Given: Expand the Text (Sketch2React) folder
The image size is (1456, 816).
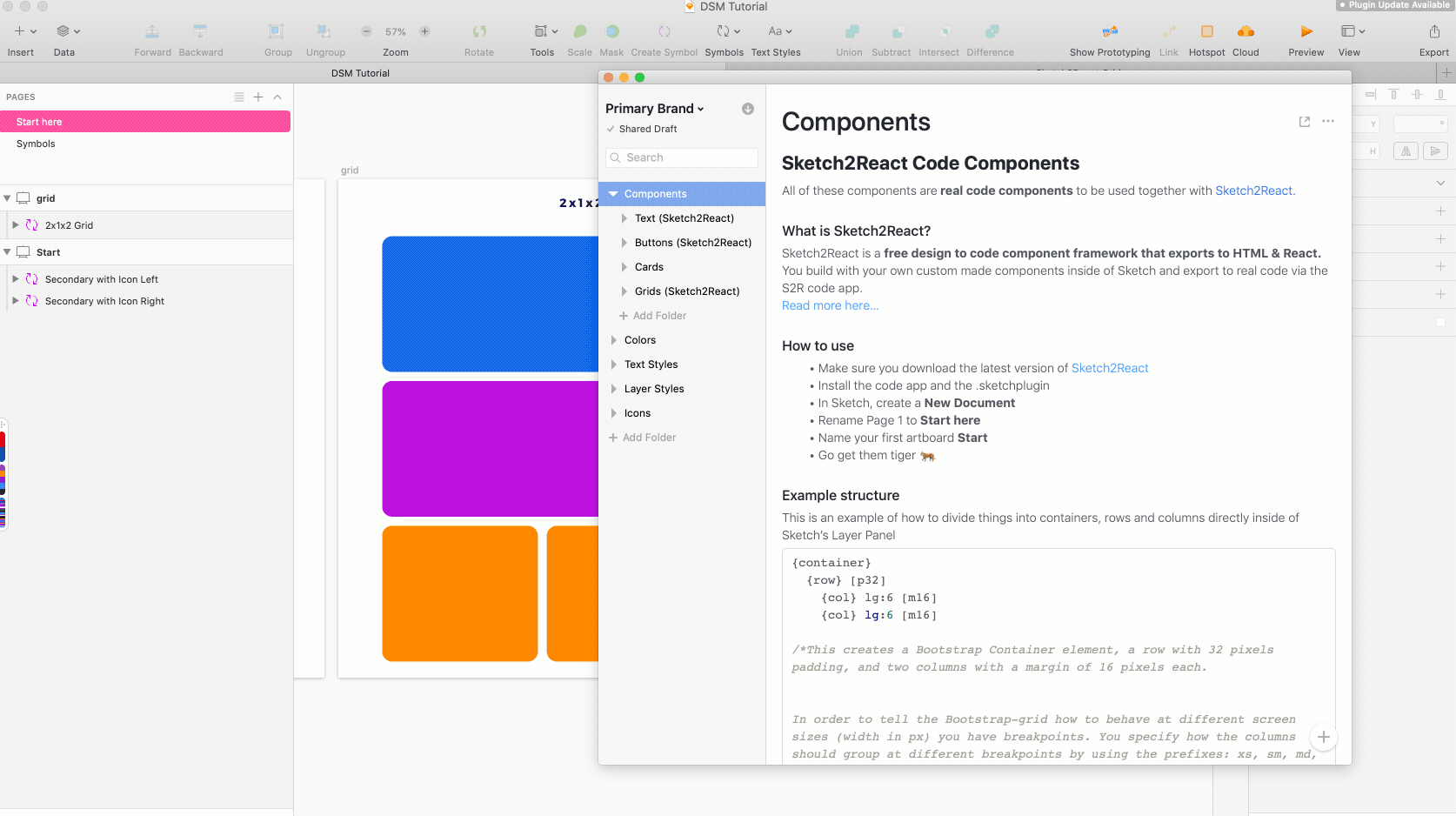Looking at the screenshot, I should 624,218.
